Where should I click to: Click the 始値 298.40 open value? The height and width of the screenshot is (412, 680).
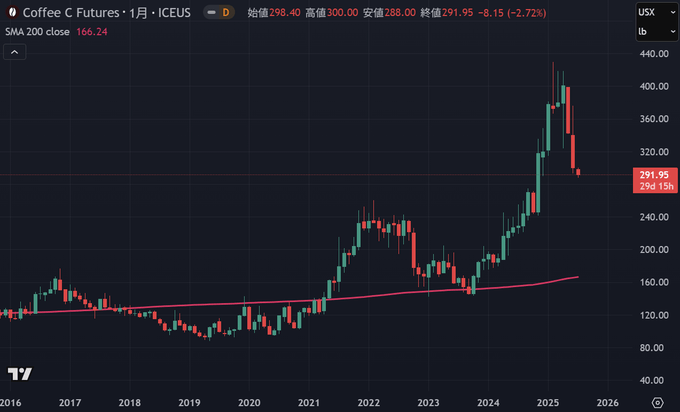coord(265,13)
